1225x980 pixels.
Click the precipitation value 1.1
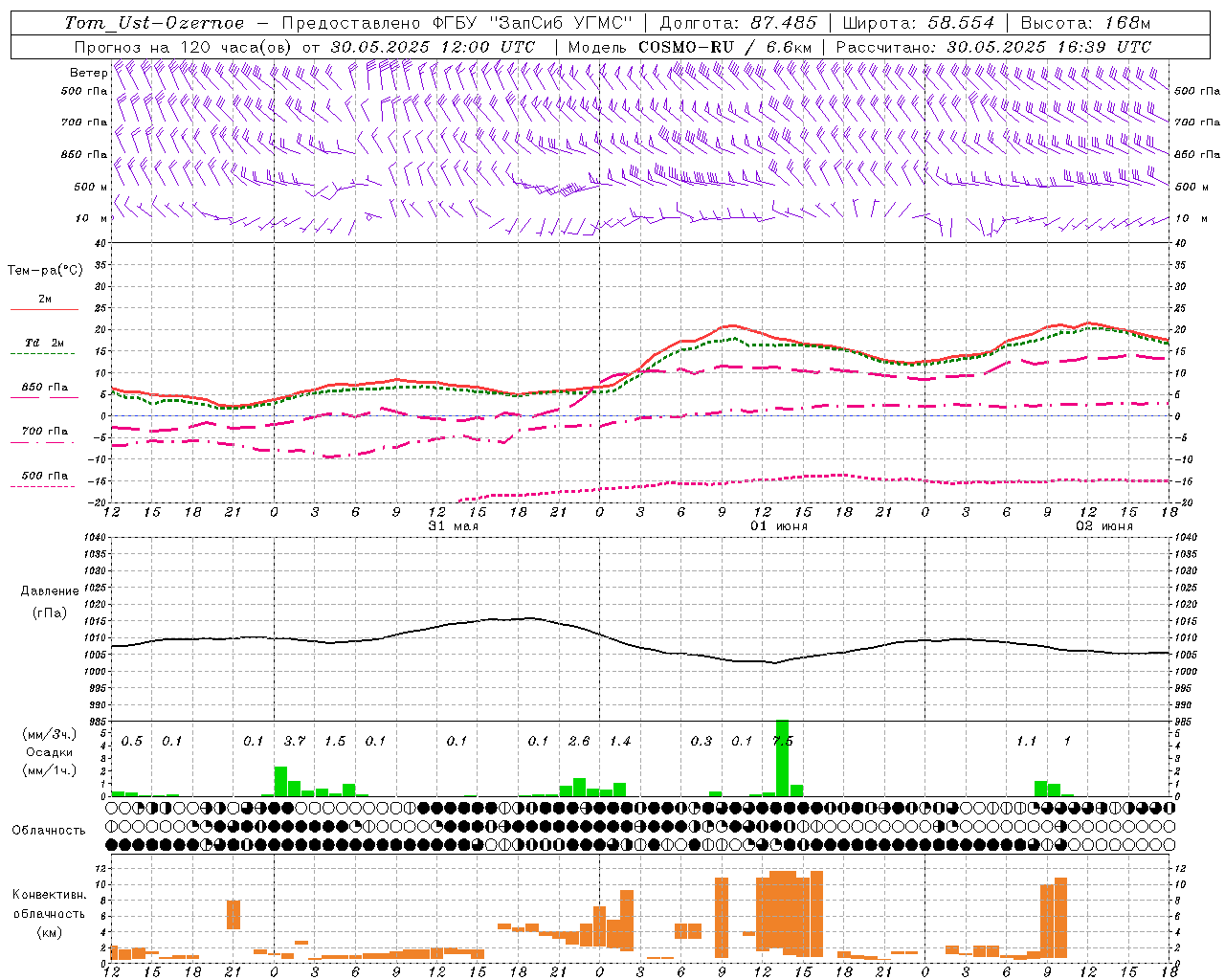point(1026,742)
